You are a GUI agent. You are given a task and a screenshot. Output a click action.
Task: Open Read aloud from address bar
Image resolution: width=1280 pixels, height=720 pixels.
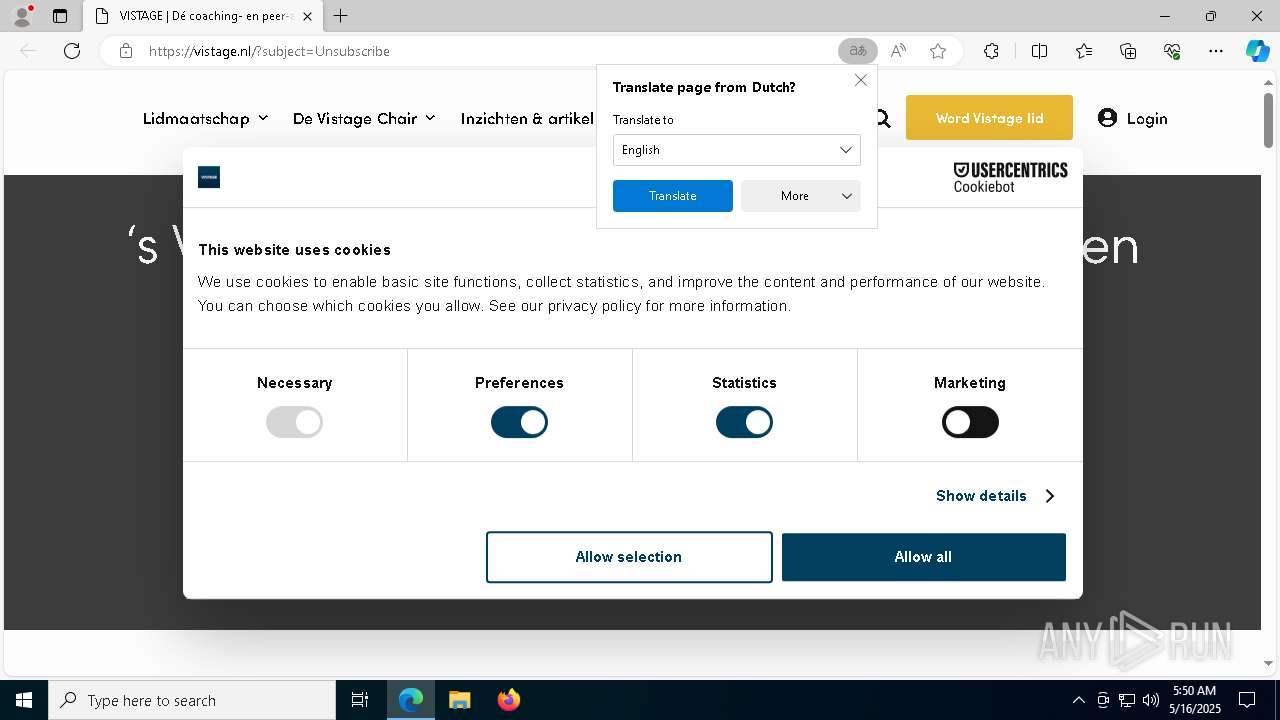[898, 51]
